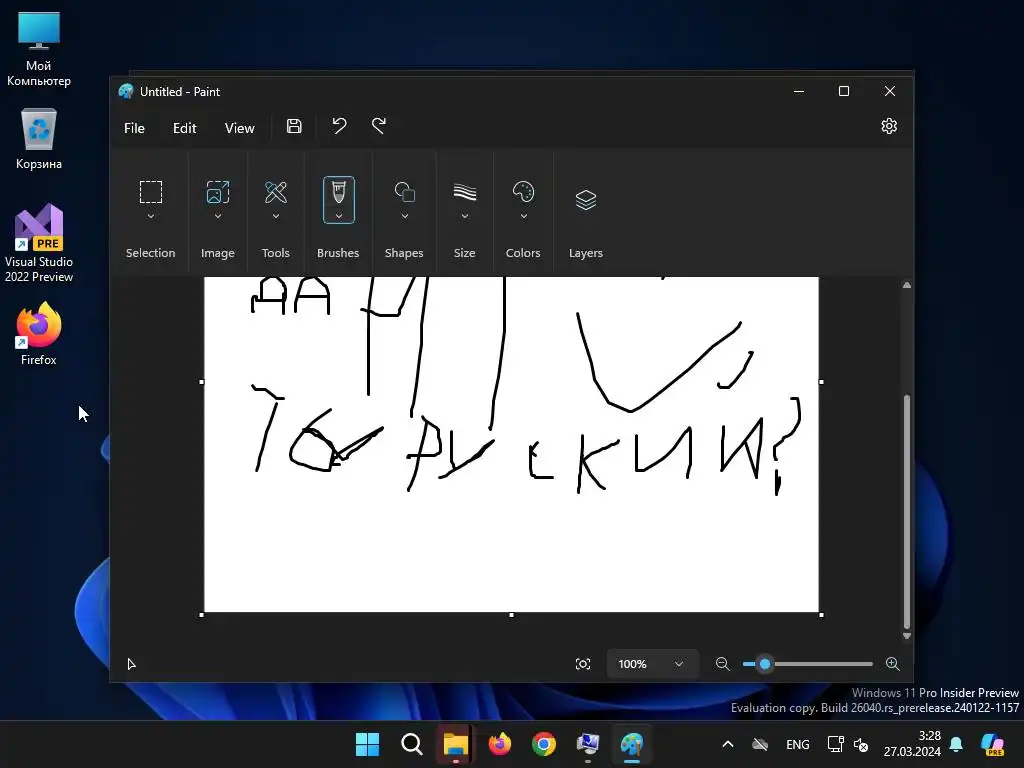The width and height of the screenshot is (1024, 768).
Task: Open the File menu
Action: (x=134, y=128)
